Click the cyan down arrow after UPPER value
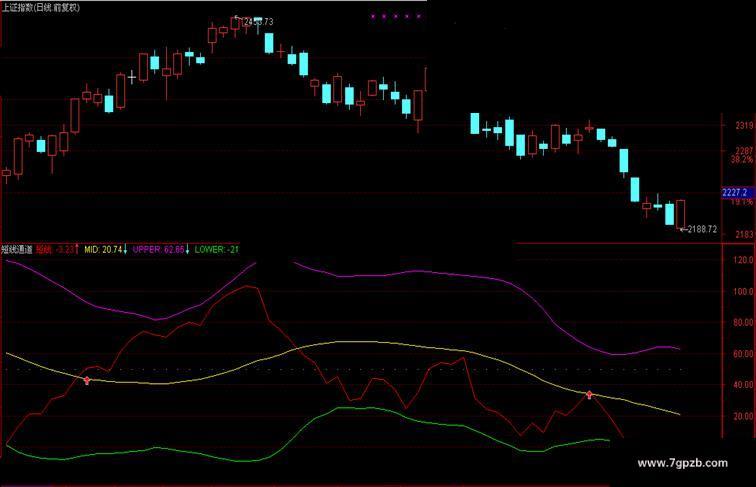This screenshot has height=487, width=756. coord(188,249)
